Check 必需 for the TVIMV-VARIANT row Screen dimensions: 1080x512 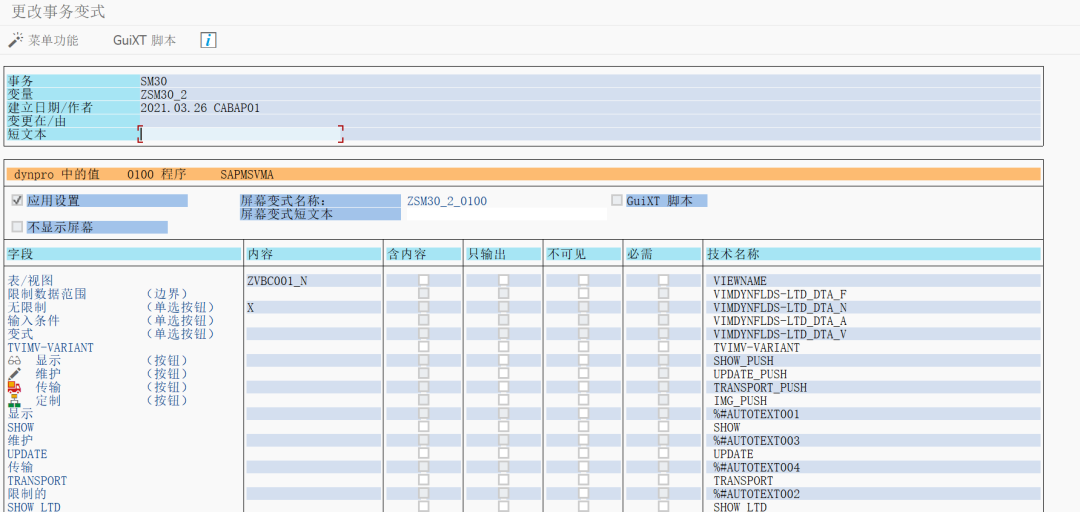663,347
